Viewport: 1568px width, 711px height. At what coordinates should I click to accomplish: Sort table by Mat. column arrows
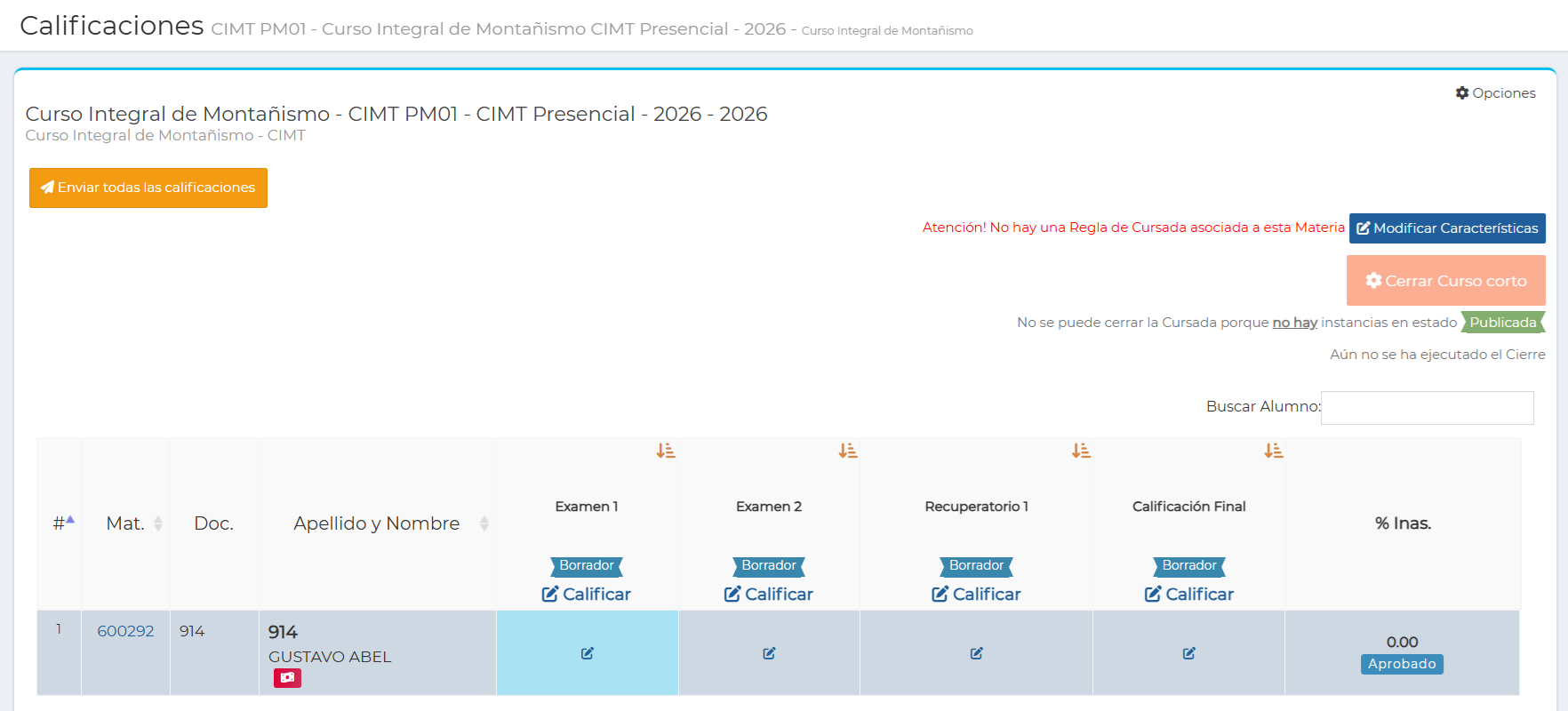158,523
